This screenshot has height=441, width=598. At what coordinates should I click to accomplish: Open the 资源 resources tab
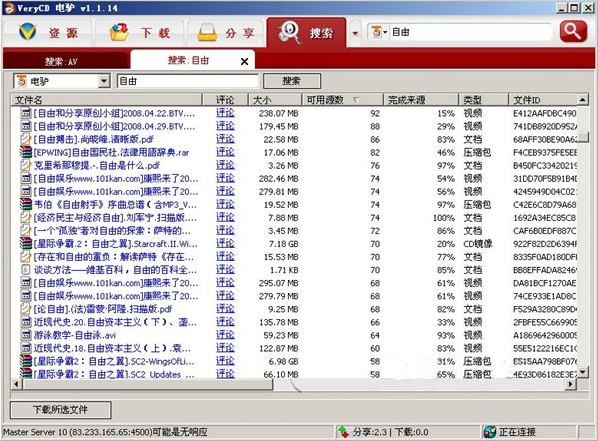coord(48,33)
